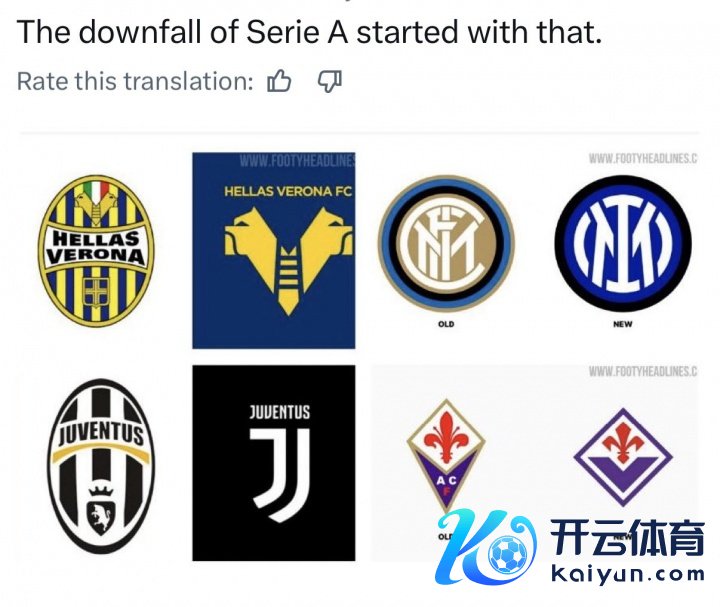
Task: Click the new Juventus black J logo
Action: pos(274,463)
